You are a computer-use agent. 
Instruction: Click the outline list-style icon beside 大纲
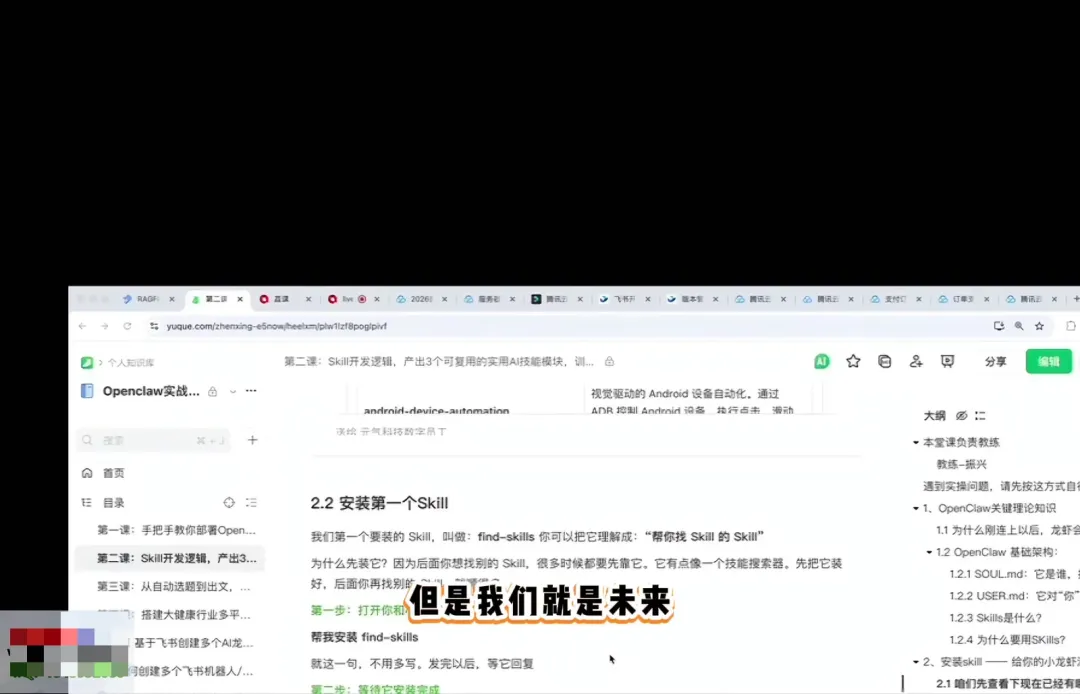[980, 416]
